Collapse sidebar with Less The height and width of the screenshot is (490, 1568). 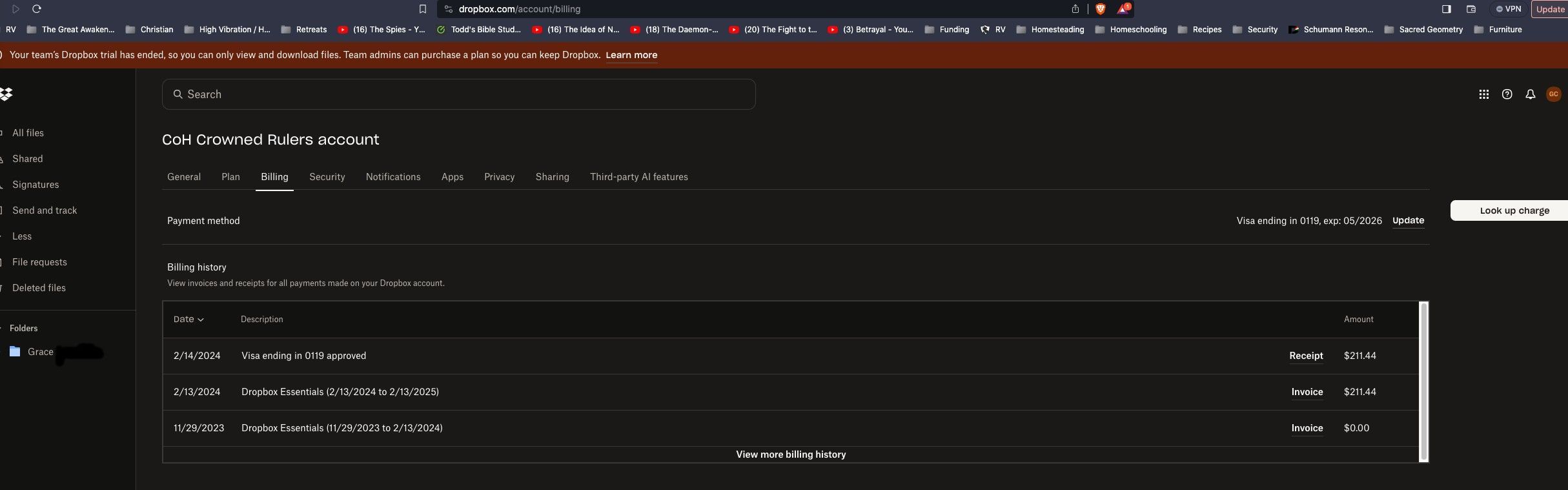[22, 236]
